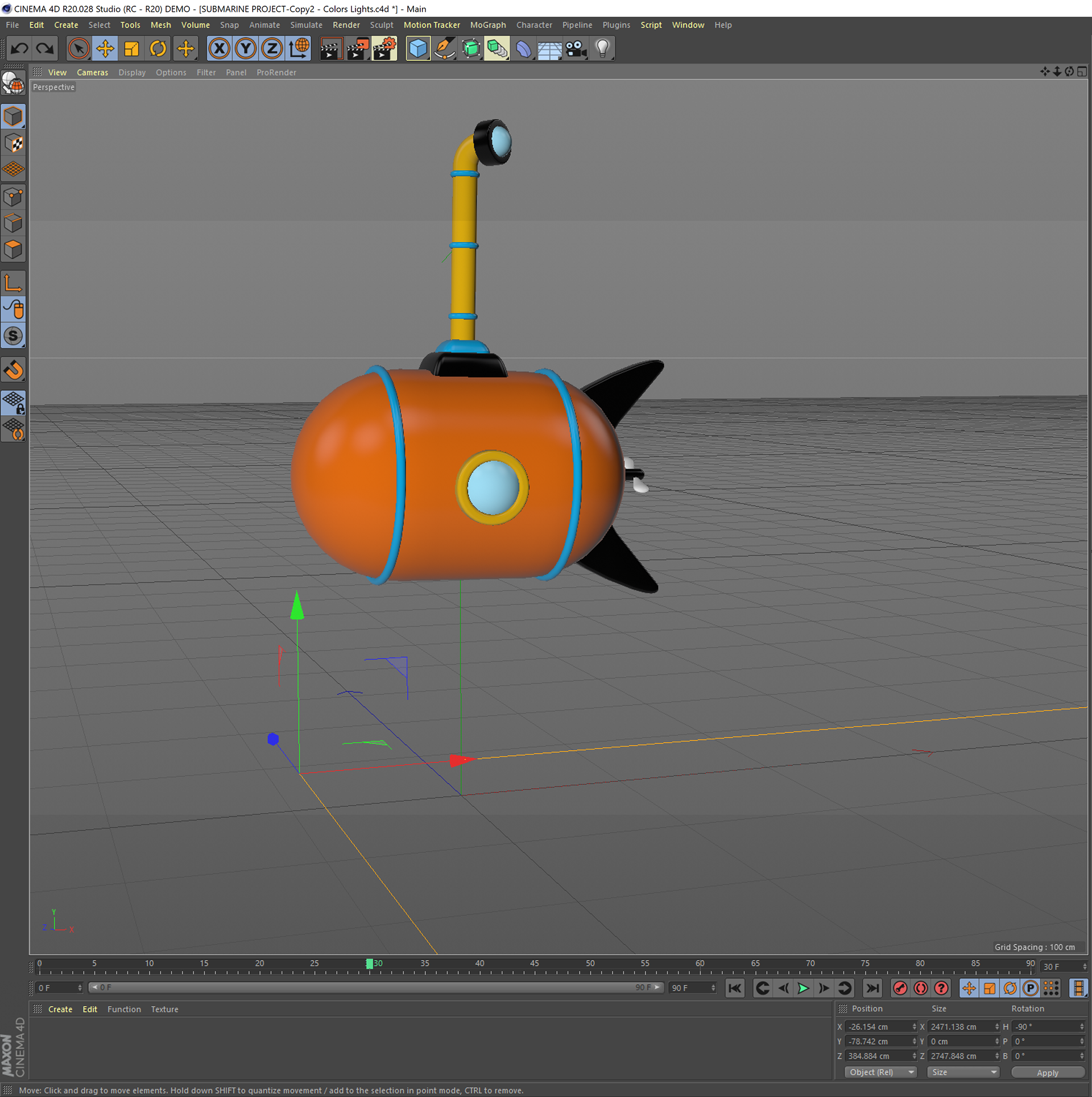Open the Cameras viewport menu
This screenshot has width=1092, height=1097.
pyautogui.click(x=92, y=73)
